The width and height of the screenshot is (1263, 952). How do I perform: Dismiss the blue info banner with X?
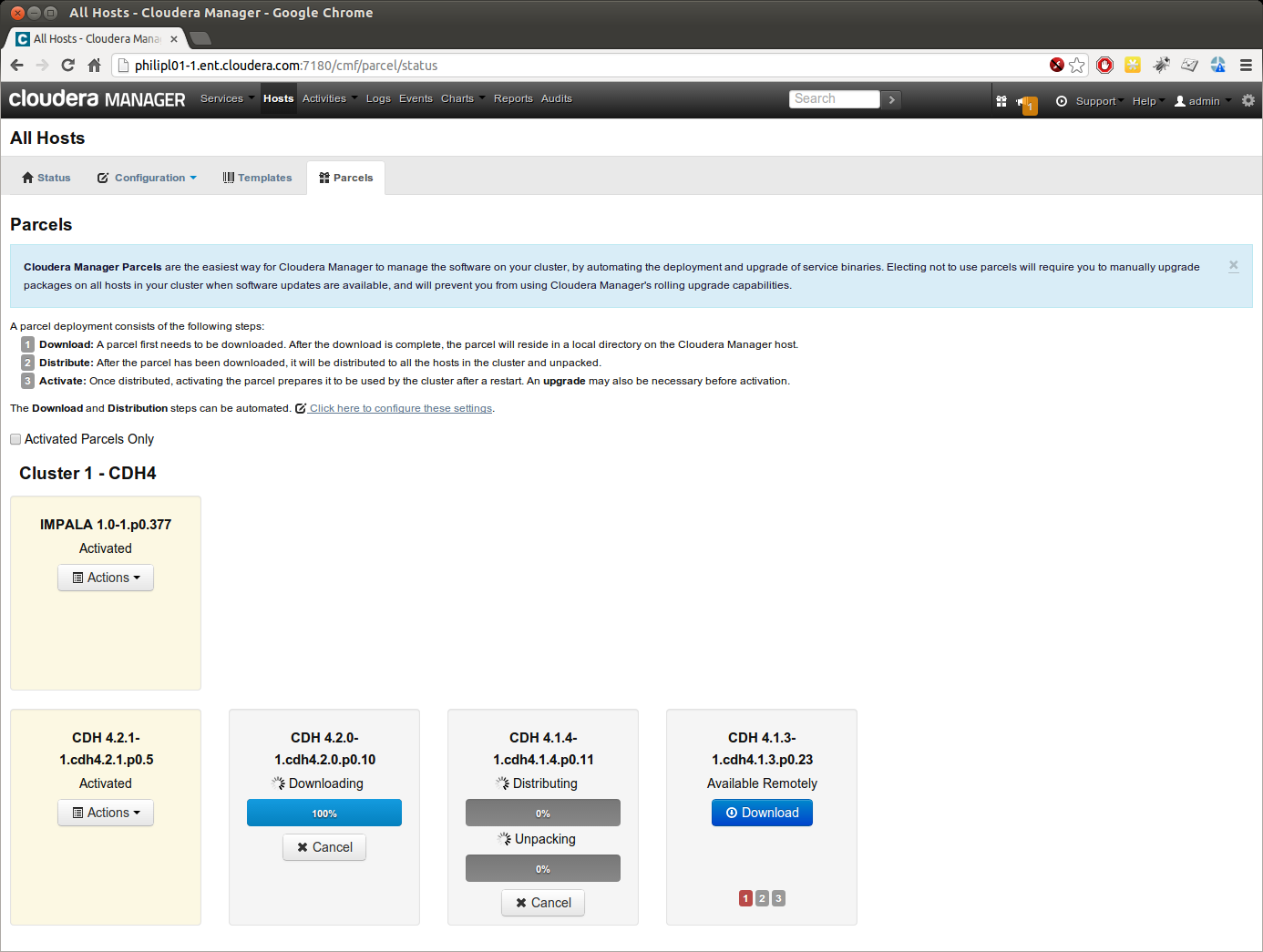[1233, 266]
